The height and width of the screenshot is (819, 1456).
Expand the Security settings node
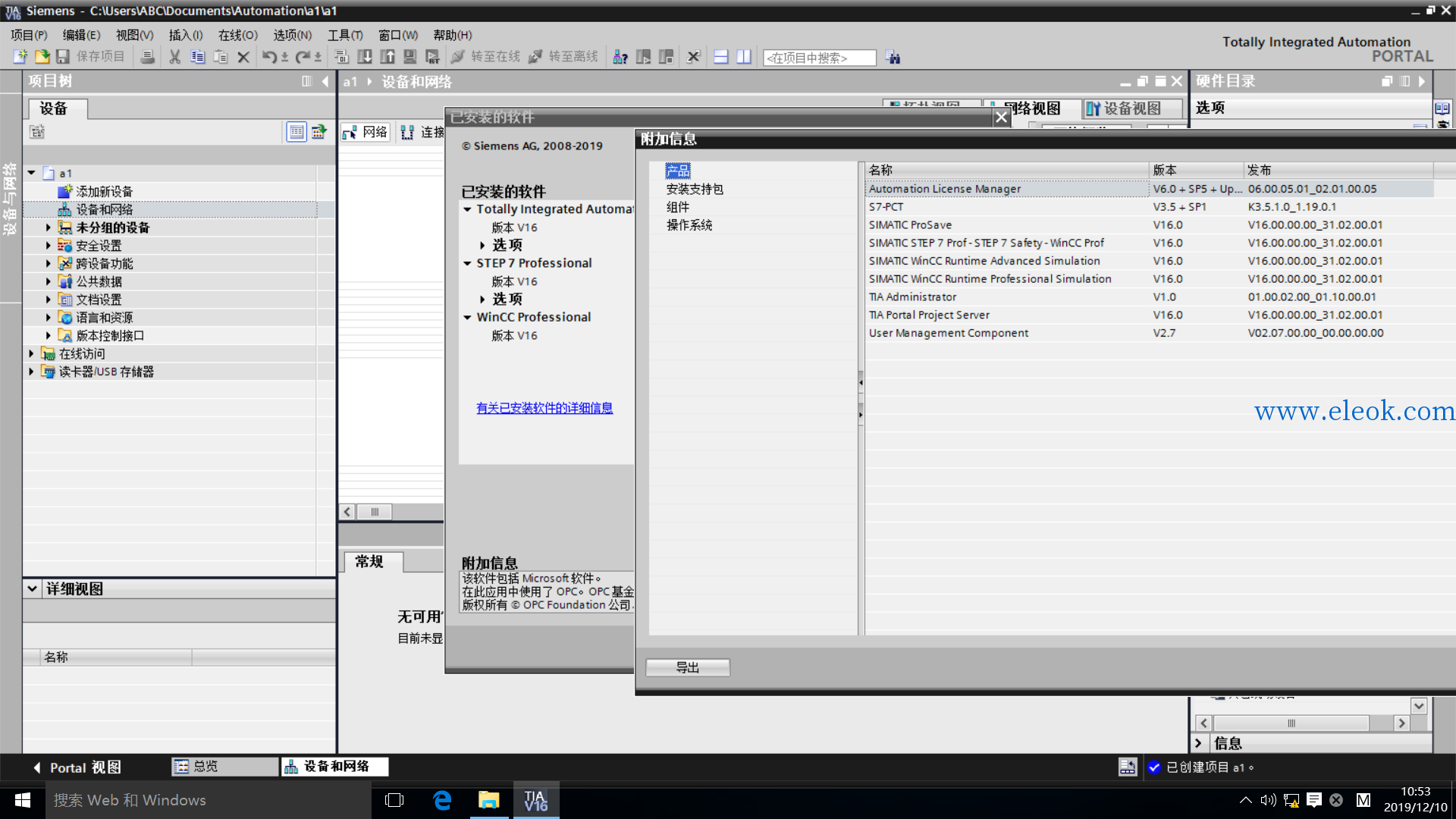49,246
